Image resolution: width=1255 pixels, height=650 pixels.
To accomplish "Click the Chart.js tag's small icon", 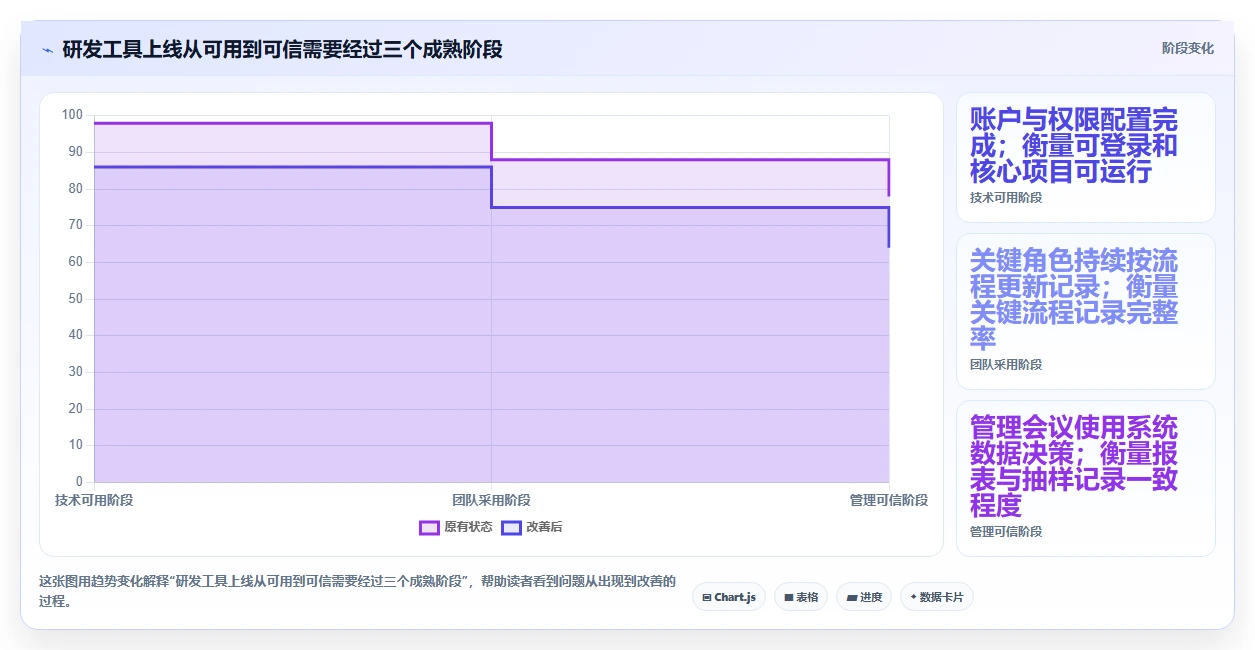I will [707, 597].
